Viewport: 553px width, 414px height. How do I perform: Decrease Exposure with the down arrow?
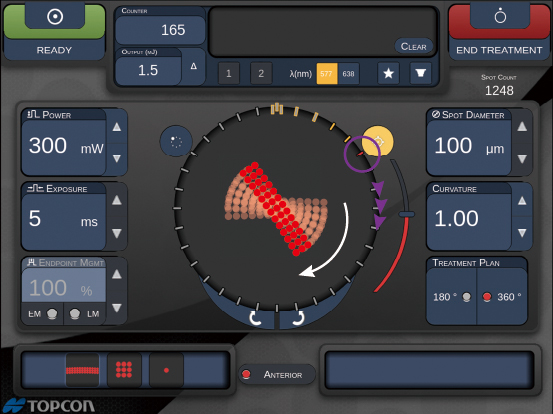click(x=117, y=233)
